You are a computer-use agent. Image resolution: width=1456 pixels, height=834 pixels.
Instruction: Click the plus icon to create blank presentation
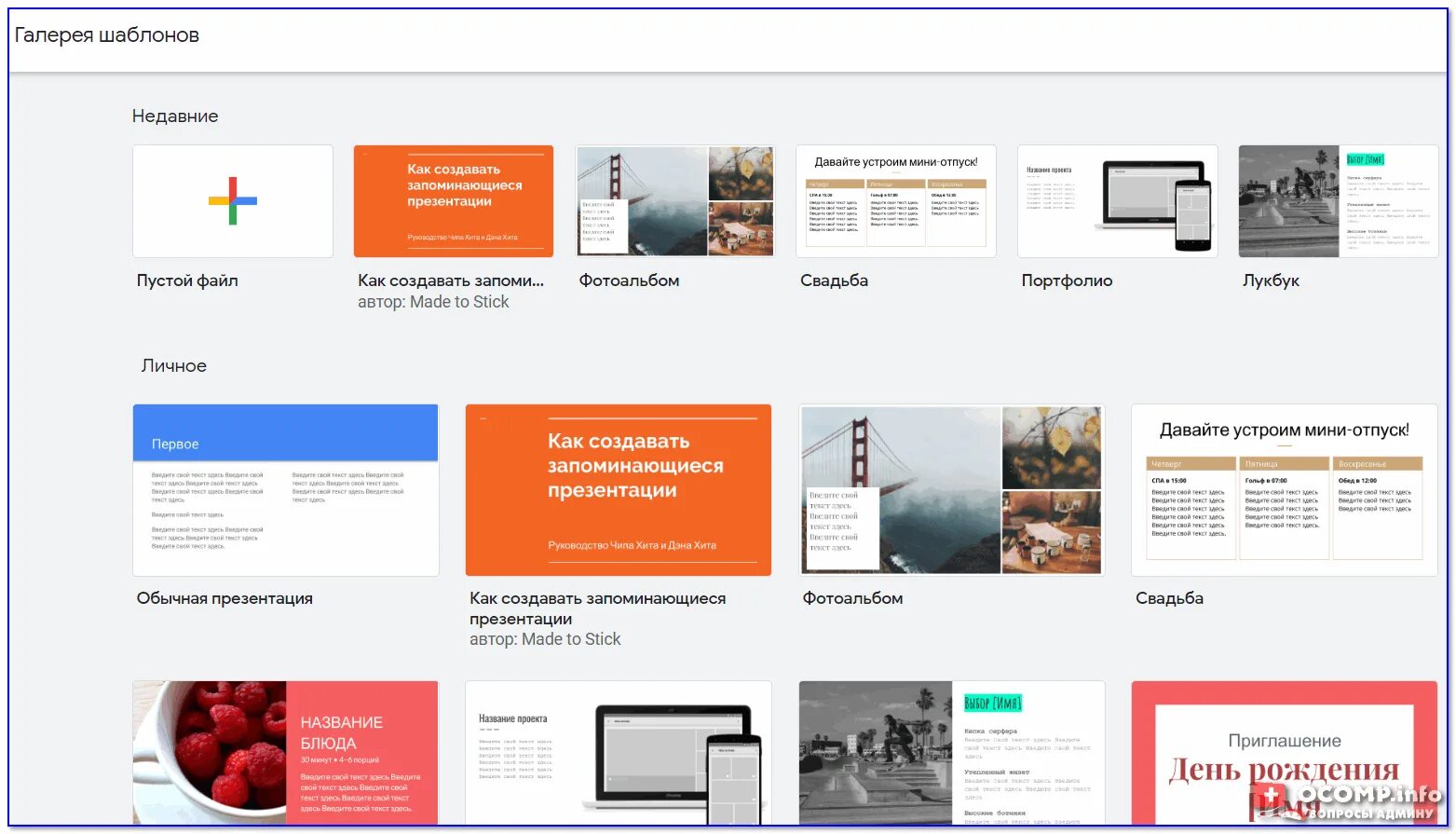pyautogui.click(x=232, y=200)
